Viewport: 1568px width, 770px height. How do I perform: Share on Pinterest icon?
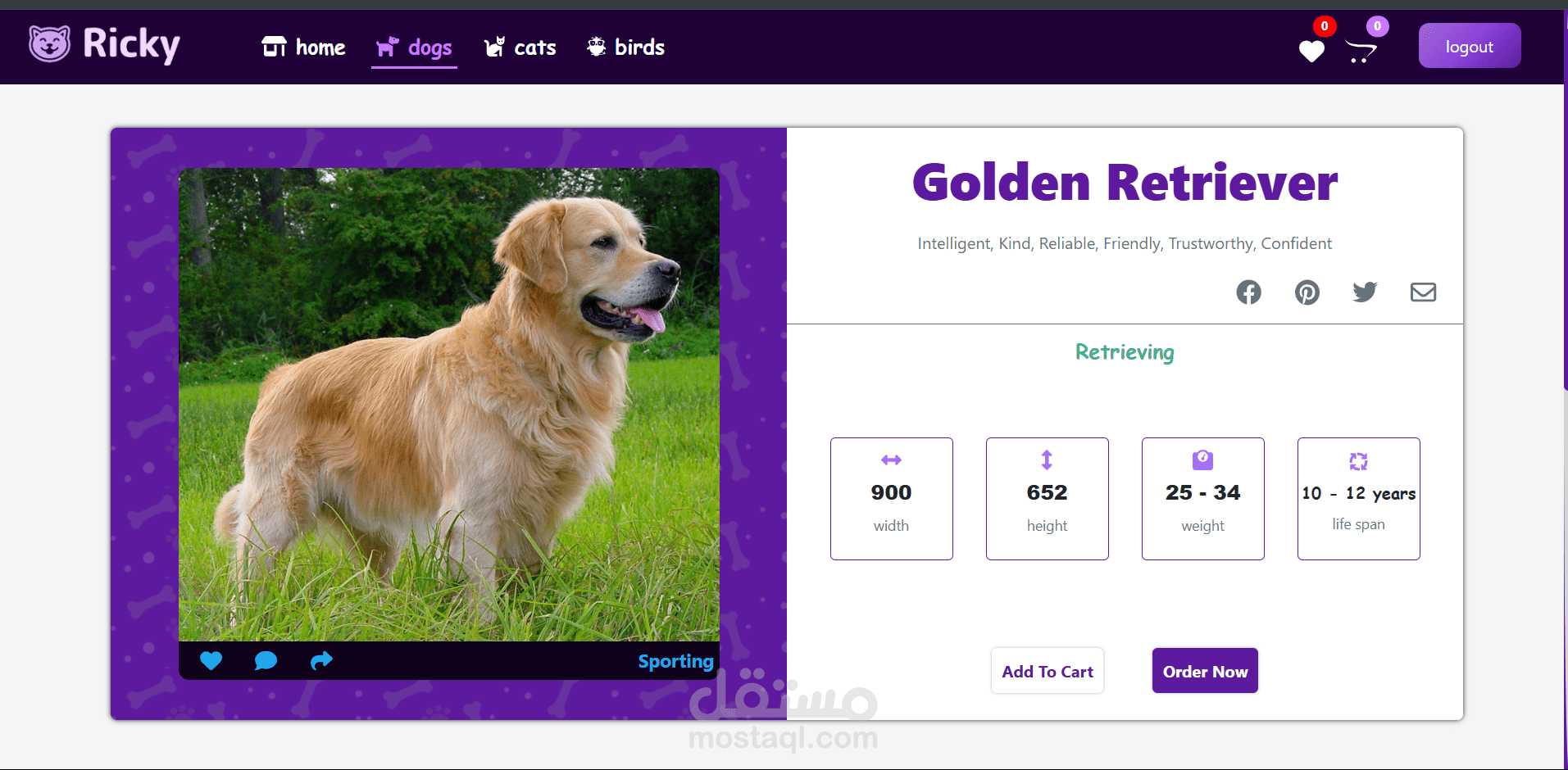[x=1307, y=292]
